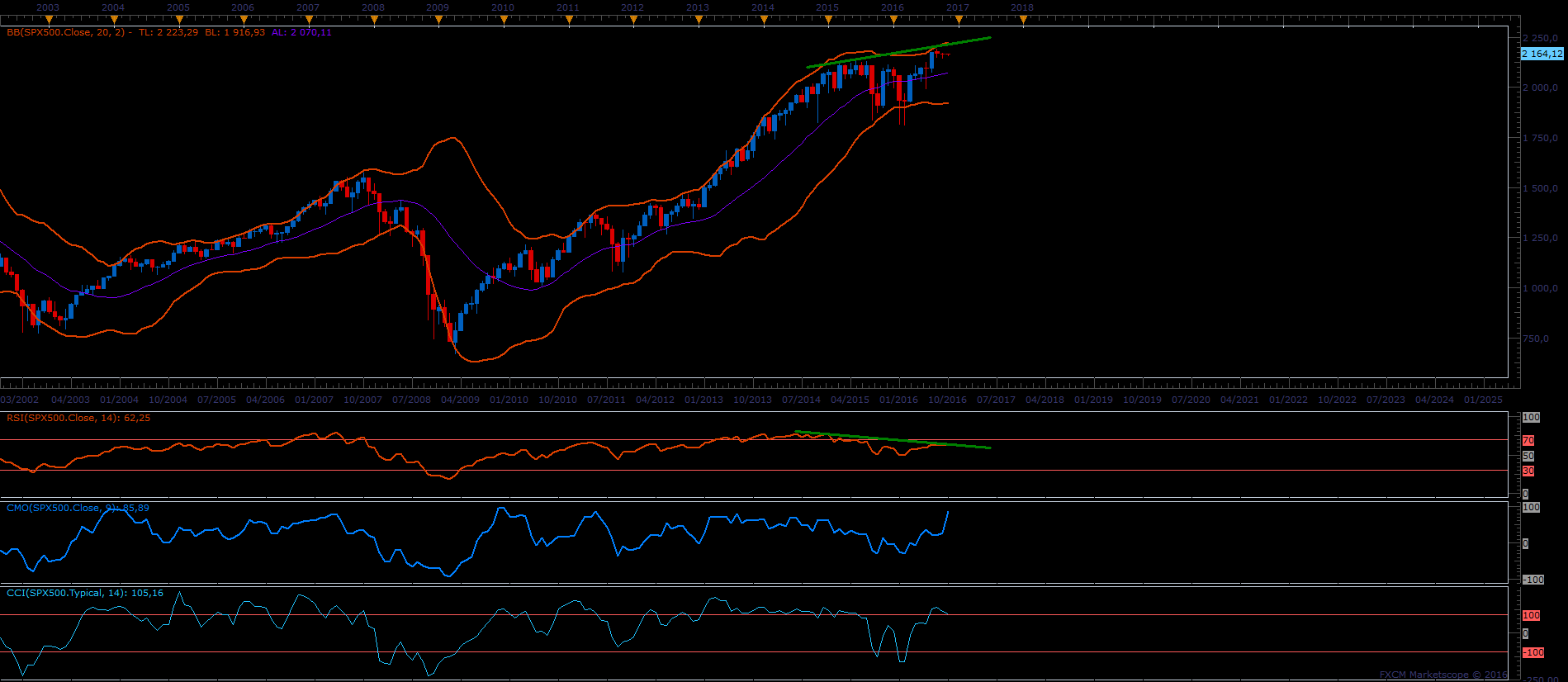This screenshot has height=682, width=1568.
Task: Click the red -100 level label on CCI scale
Action: click(x=1533, y=652)
